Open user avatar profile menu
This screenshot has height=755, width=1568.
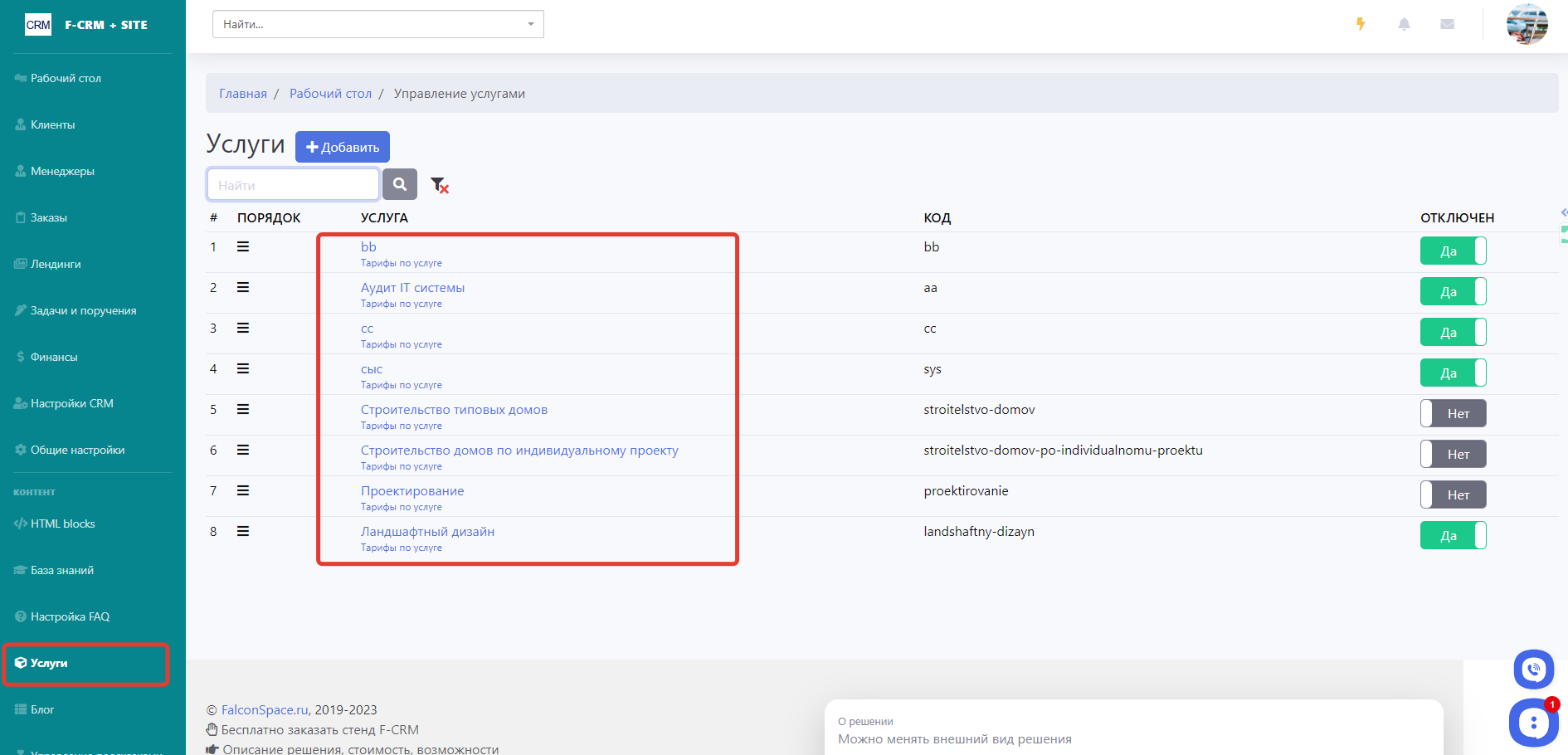[x=1527, y=24]
